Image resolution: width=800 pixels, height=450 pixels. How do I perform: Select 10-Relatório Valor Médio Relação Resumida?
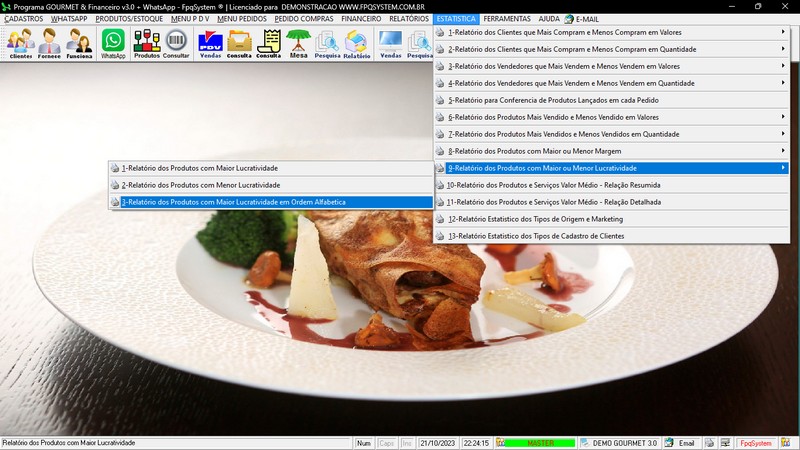(x=611, y=185)
